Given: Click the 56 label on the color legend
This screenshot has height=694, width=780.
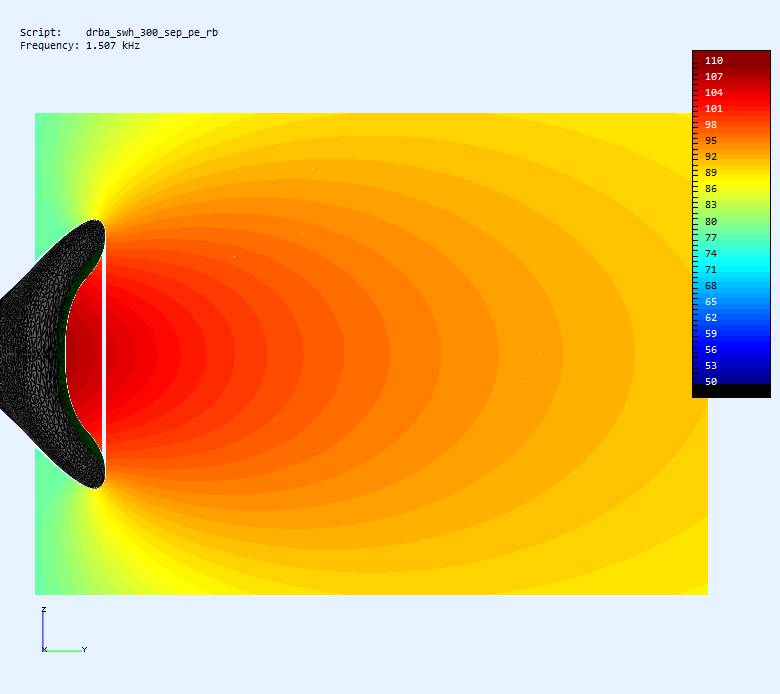Looking at the screenshot, I should pos(711,350).
